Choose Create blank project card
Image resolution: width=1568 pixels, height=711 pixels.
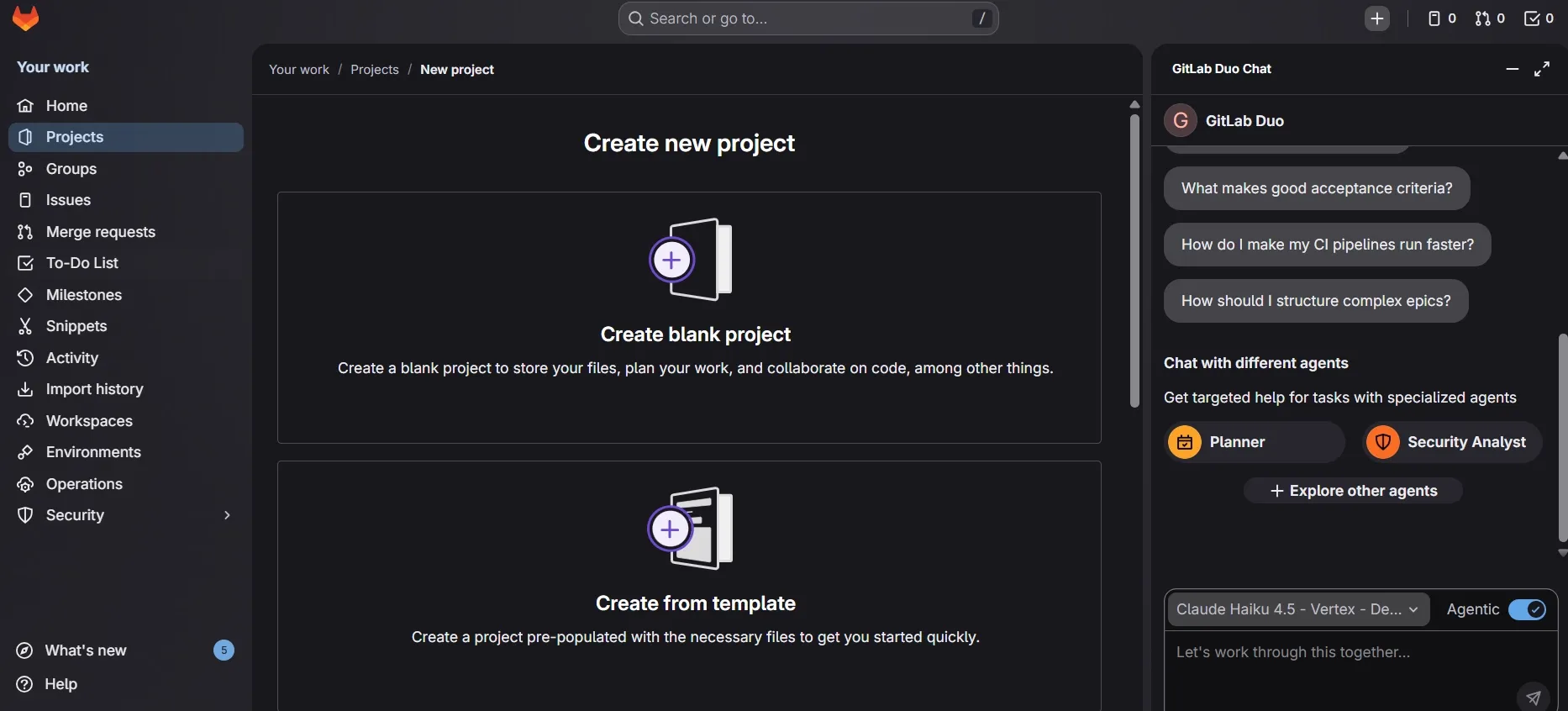(x=689, y=318)
